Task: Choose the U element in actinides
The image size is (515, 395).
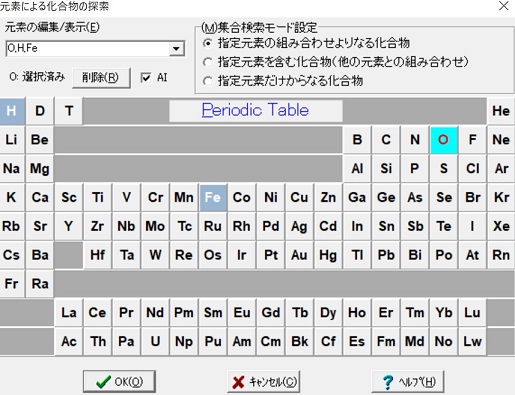Action: [155, 341]
